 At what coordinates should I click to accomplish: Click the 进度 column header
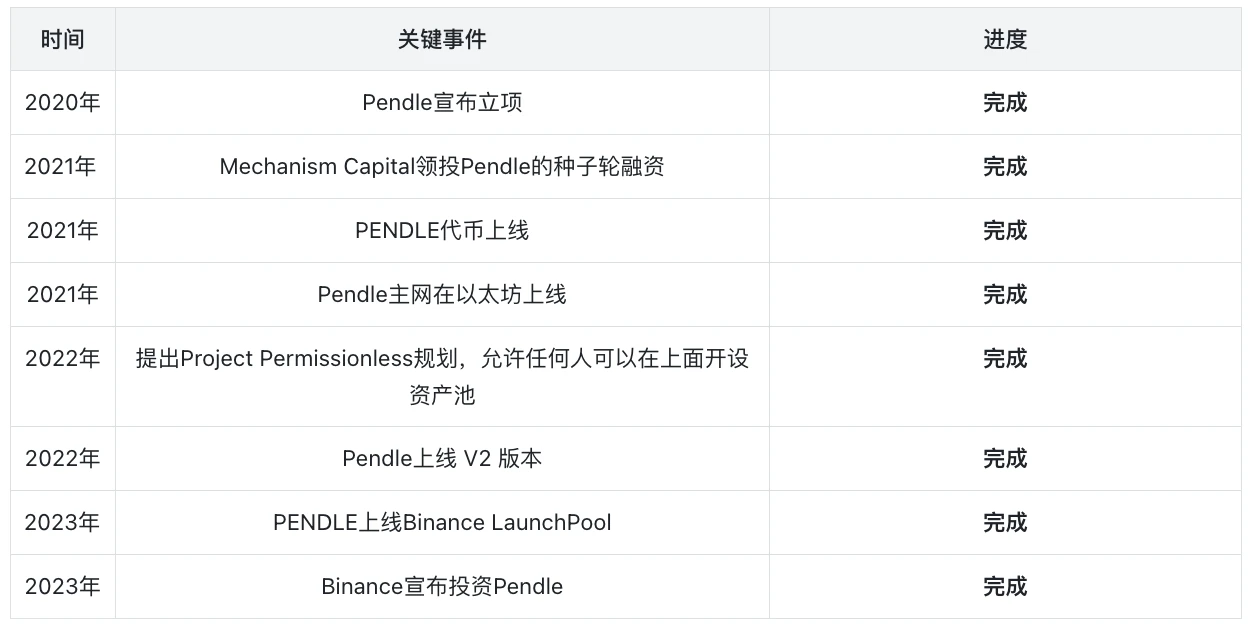coord(1004,39)
